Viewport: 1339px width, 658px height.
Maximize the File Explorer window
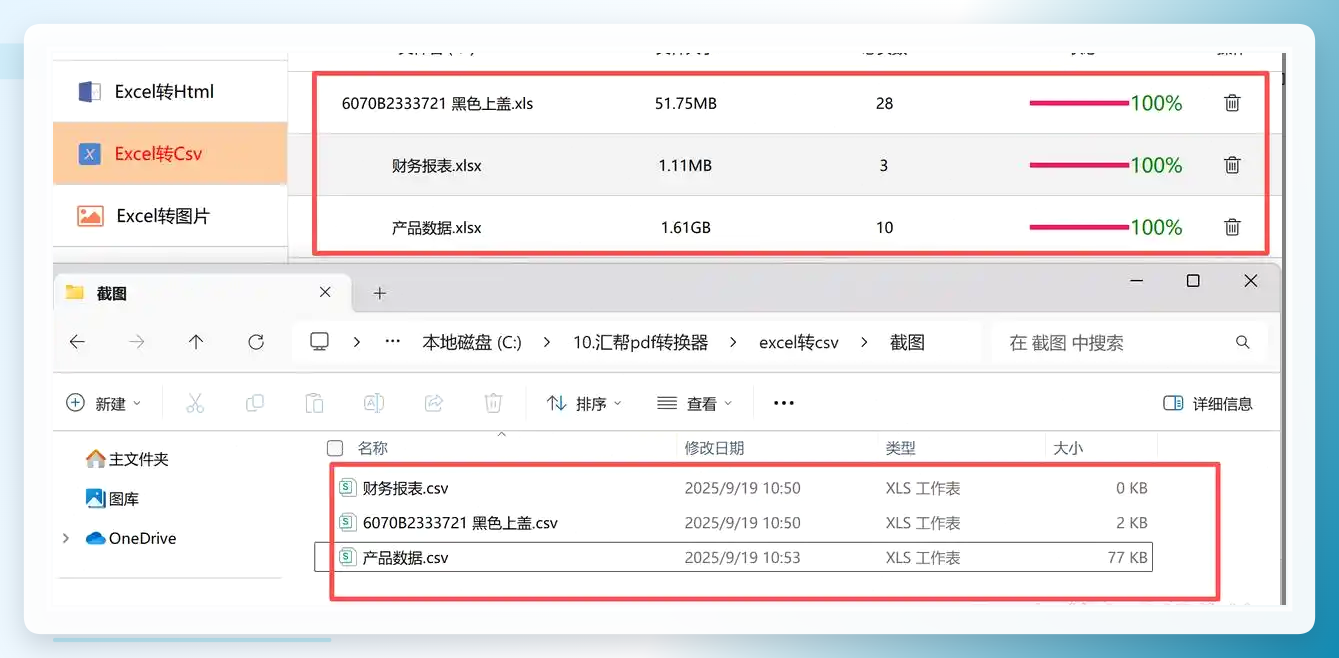[x=1192, y=281]
